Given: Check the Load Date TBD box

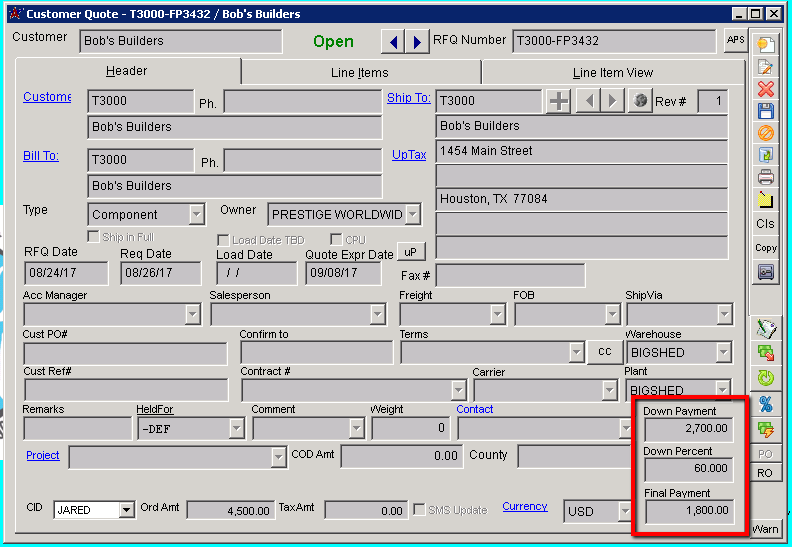Looking at the screenshot, I should click(224, 240).
